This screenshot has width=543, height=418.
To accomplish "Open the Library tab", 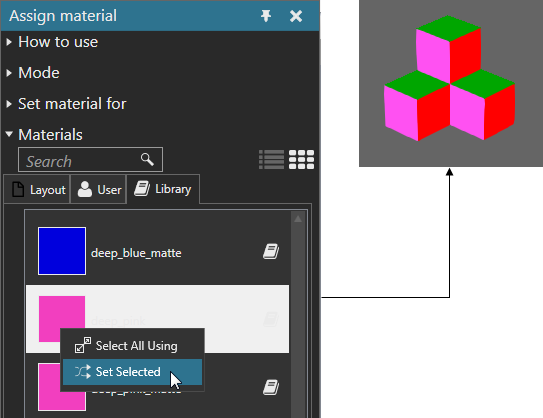I will [x=163, y=189].
